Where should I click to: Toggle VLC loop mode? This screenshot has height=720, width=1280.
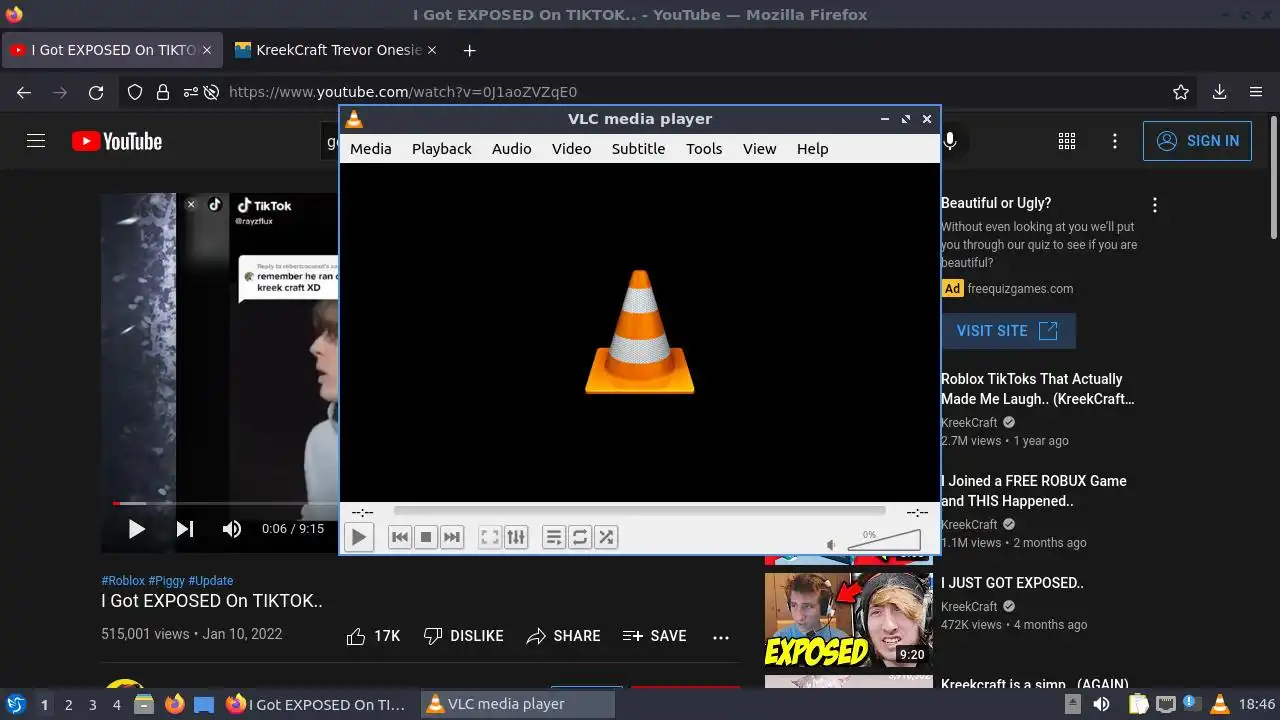click(x=580, y=537)
